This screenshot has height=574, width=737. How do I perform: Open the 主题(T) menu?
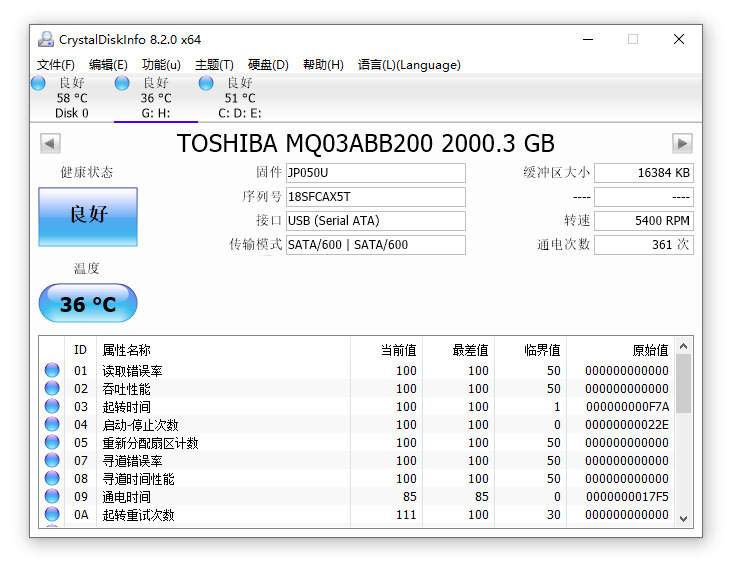pyautogui.click(x=214, y=65)
